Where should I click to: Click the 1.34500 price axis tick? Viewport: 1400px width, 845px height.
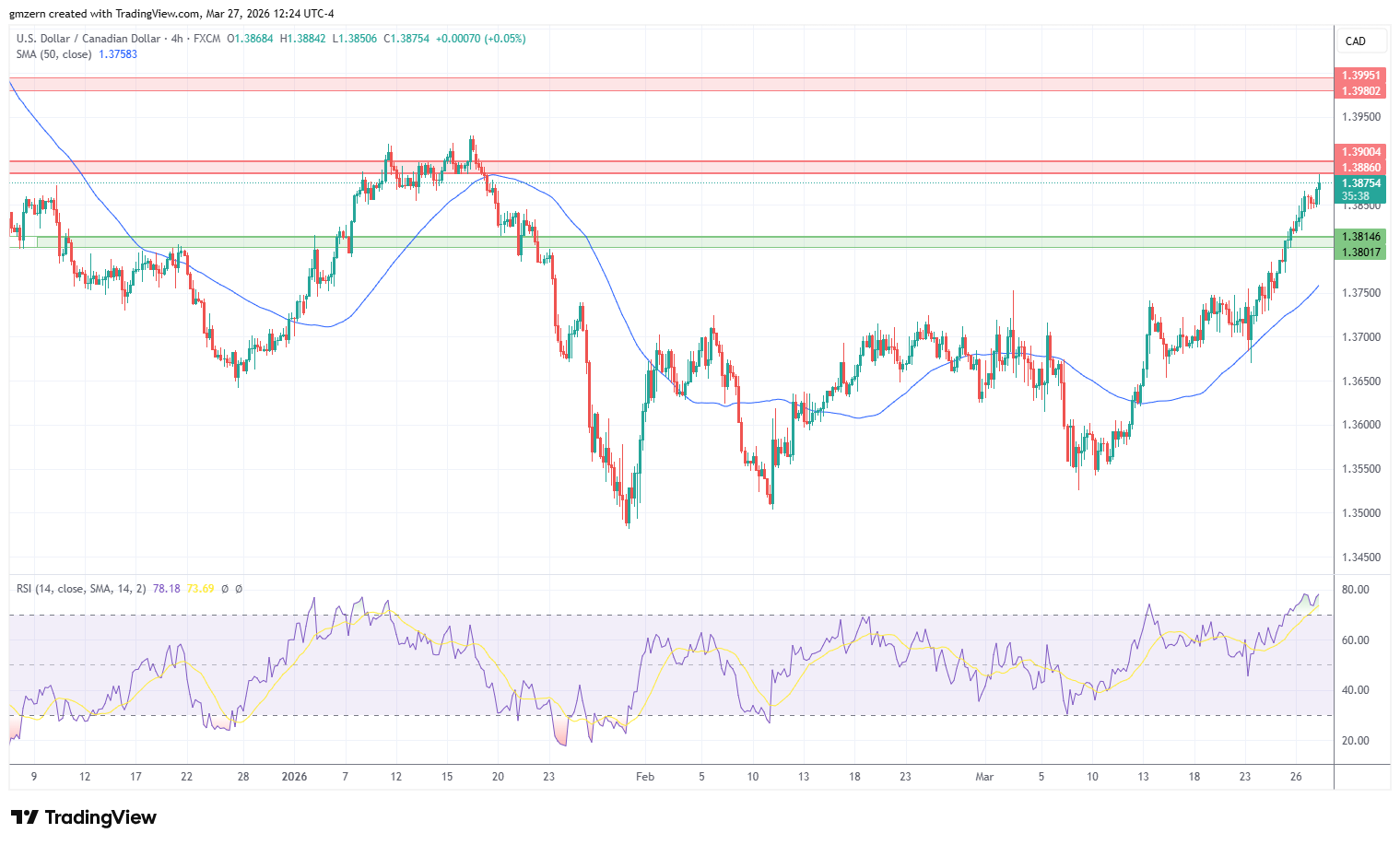coord(1361,557)
